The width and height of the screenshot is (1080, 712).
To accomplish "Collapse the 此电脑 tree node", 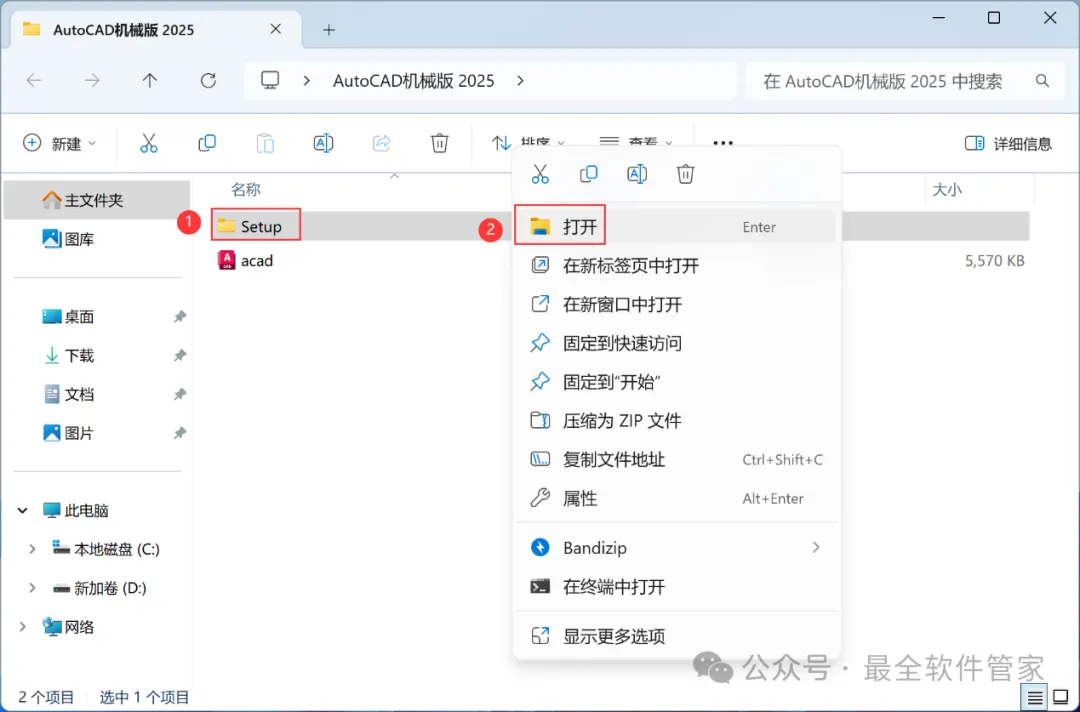I will click(23, 510).
